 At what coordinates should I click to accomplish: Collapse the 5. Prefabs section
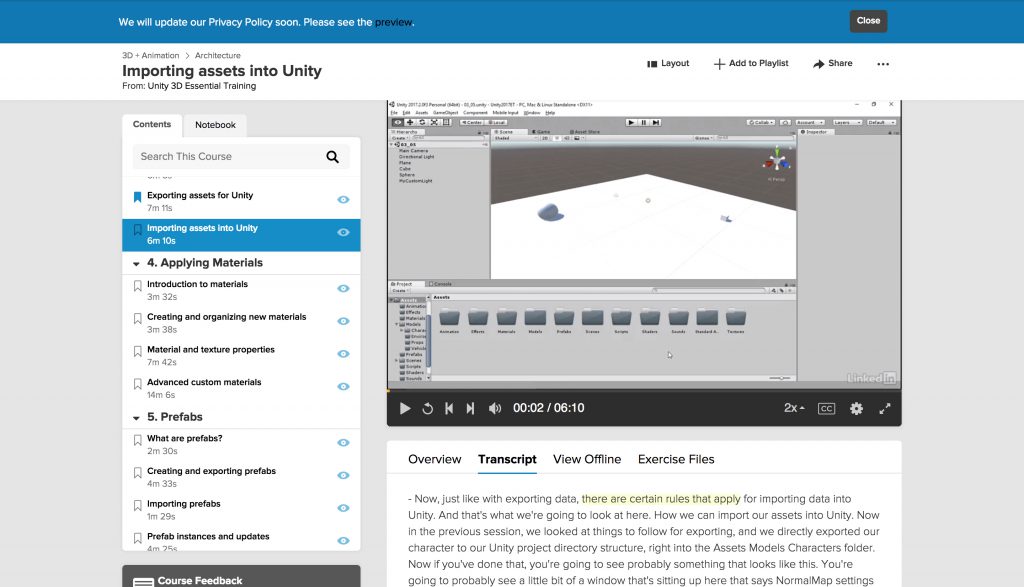click(136, 418)
